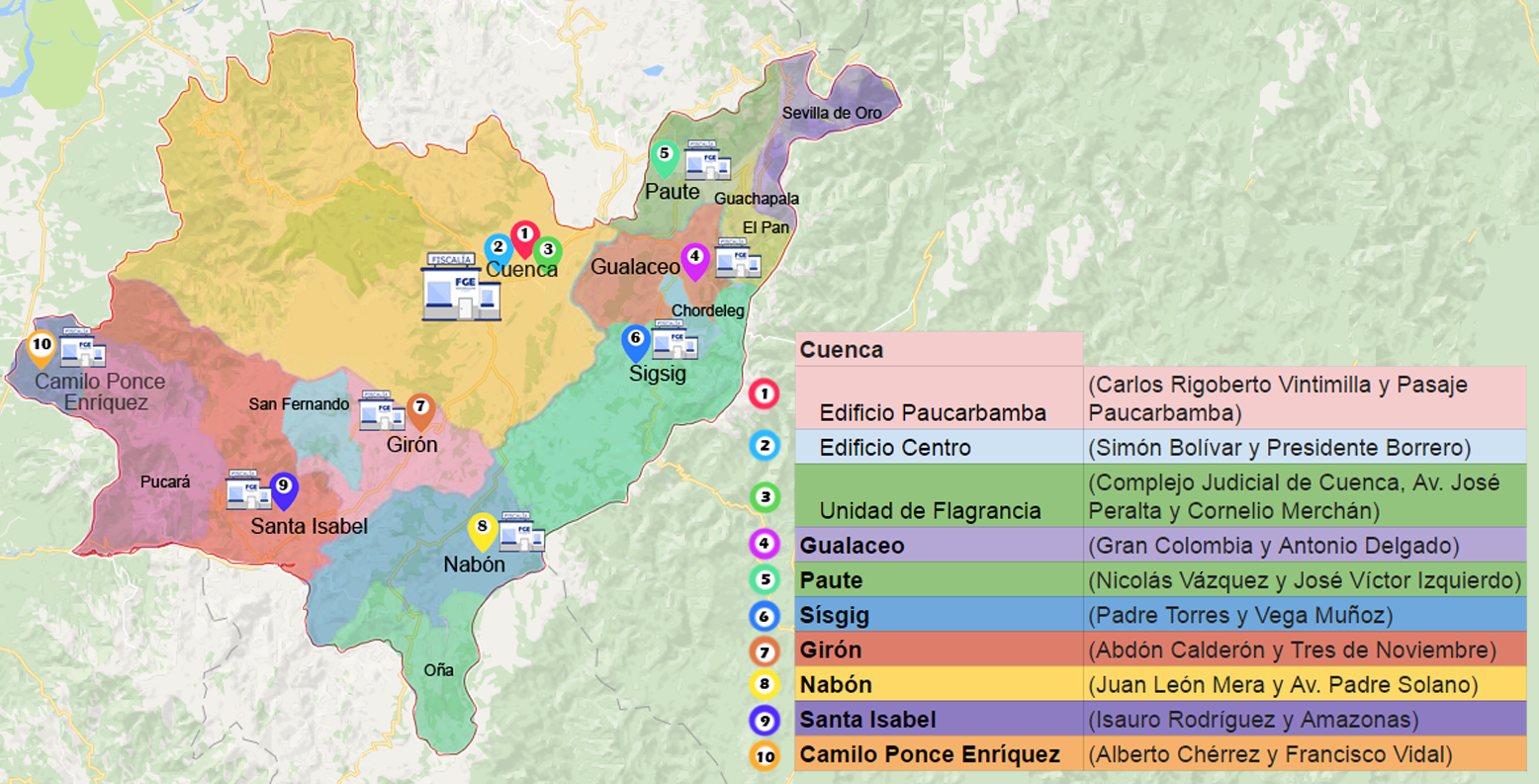Click the purple pin 9 at Santa Isabel

283,486
